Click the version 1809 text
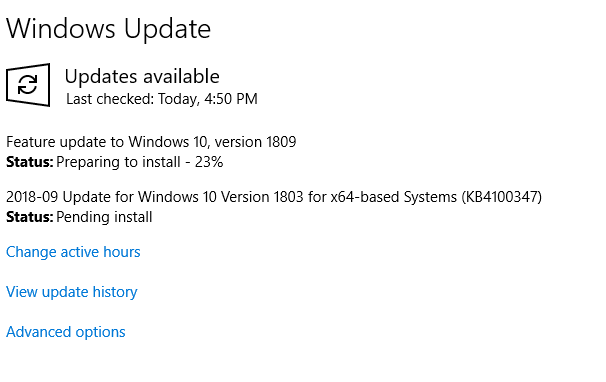The image size is (606, 382). tap(255, 142)
